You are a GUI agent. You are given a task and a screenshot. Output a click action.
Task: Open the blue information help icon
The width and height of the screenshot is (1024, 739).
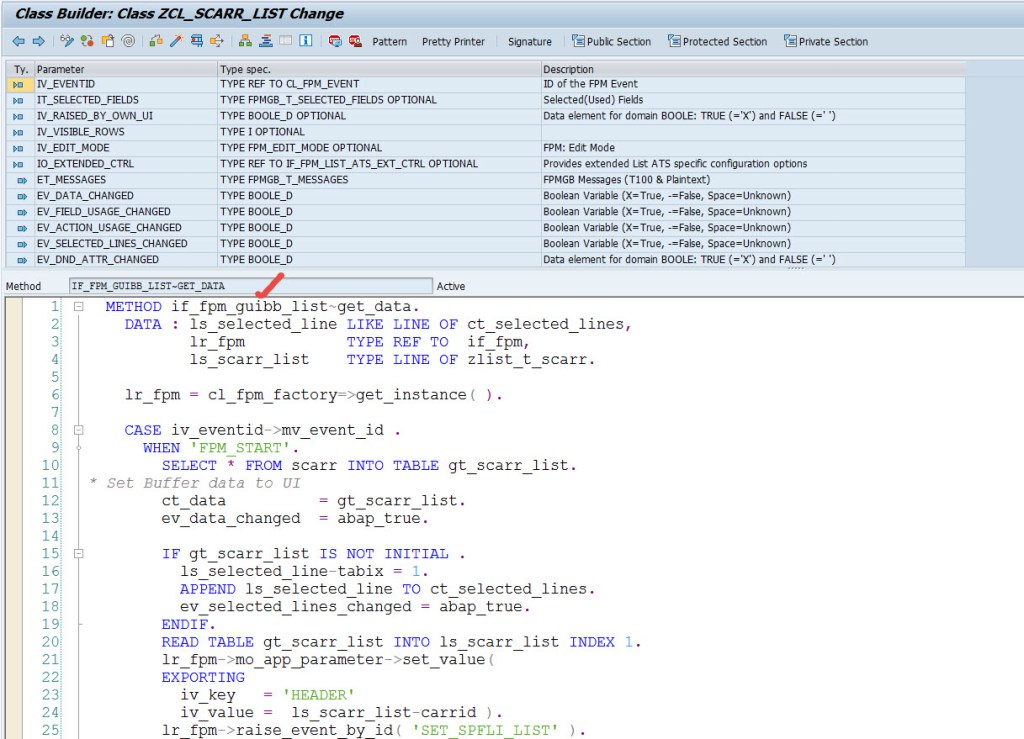(x=306, y=41)
